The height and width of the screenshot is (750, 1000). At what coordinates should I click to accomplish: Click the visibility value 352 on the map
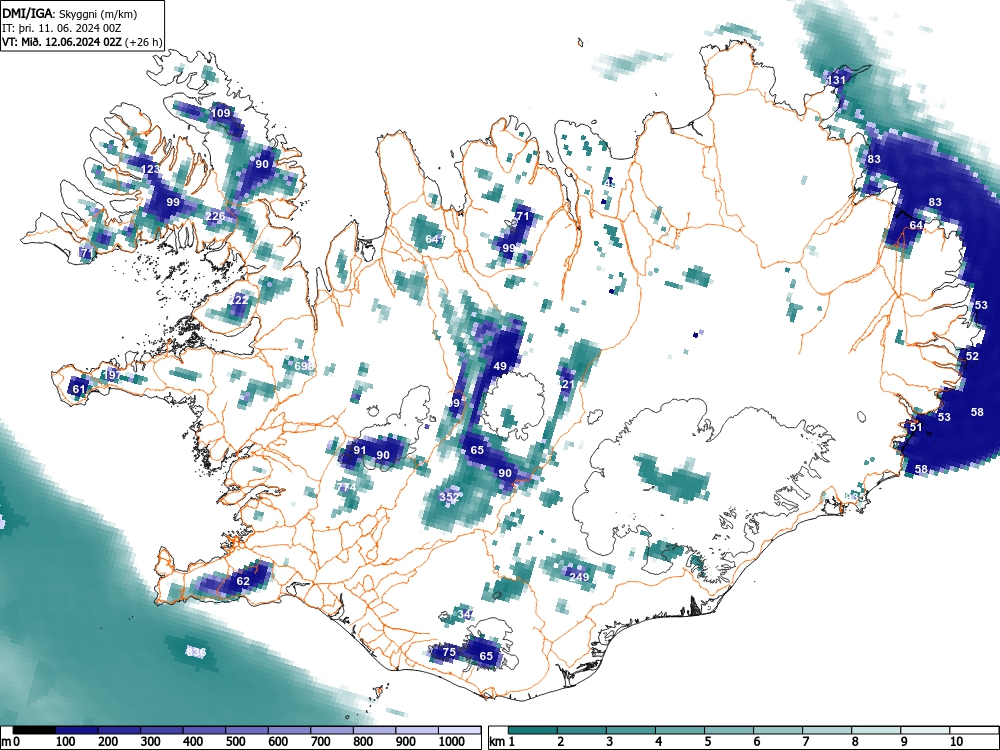(x=450, y=497)
